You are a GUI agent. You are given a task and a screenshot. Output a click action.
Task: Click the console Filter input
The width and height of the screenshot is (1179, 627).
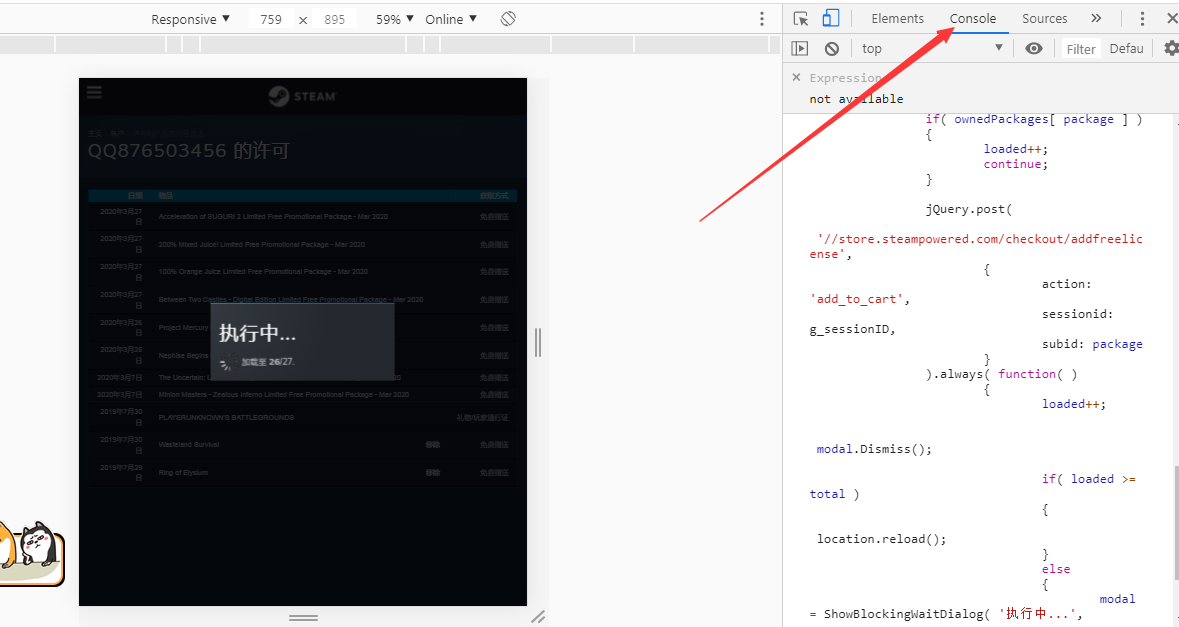point(1080,49)
